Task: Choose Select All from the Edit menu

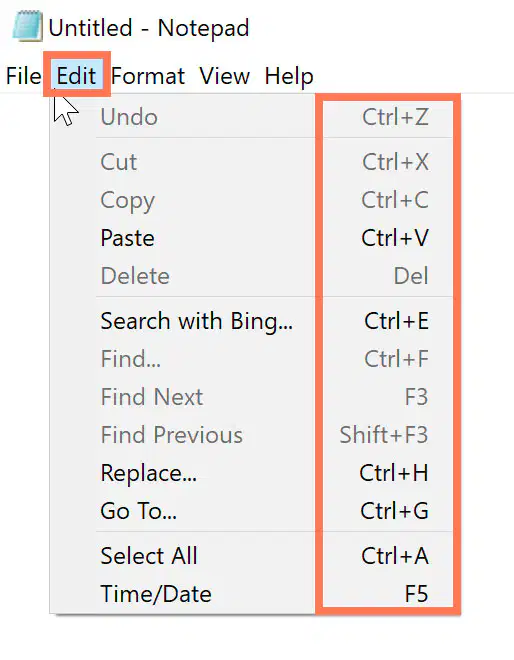Action: pos(255,556)
